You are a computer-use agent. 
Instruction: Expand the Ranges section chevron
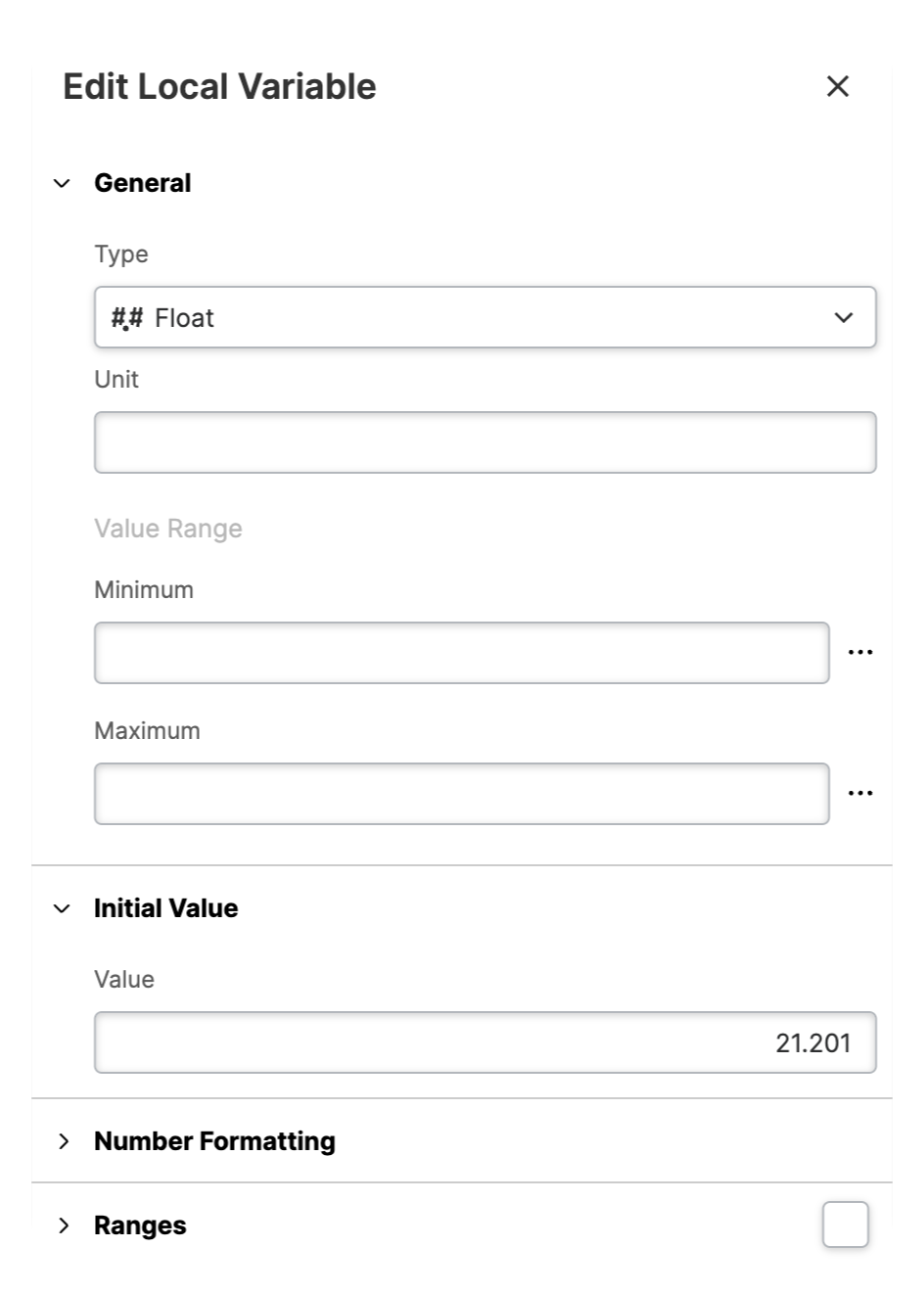pos(64,1225)
